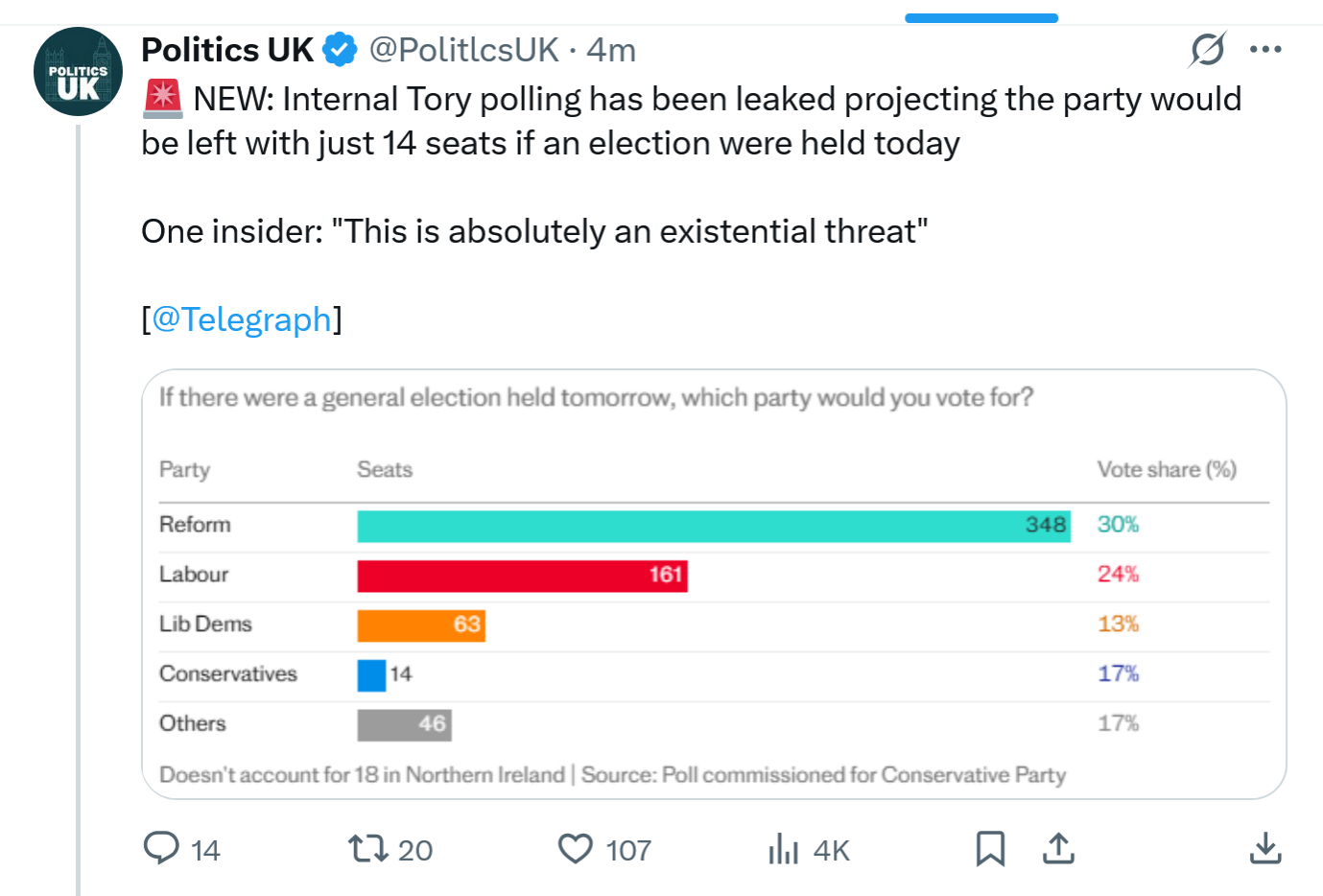This screenshot has width=1323, height=896.
Task: Open the 4m timestamp link
Action: pyautogui.click(x=611, y=49)
